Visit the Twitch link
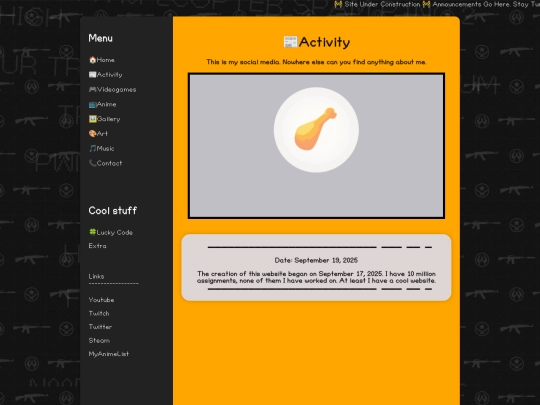The height and width of the screenshot is (405, 540). click(99, 313)
